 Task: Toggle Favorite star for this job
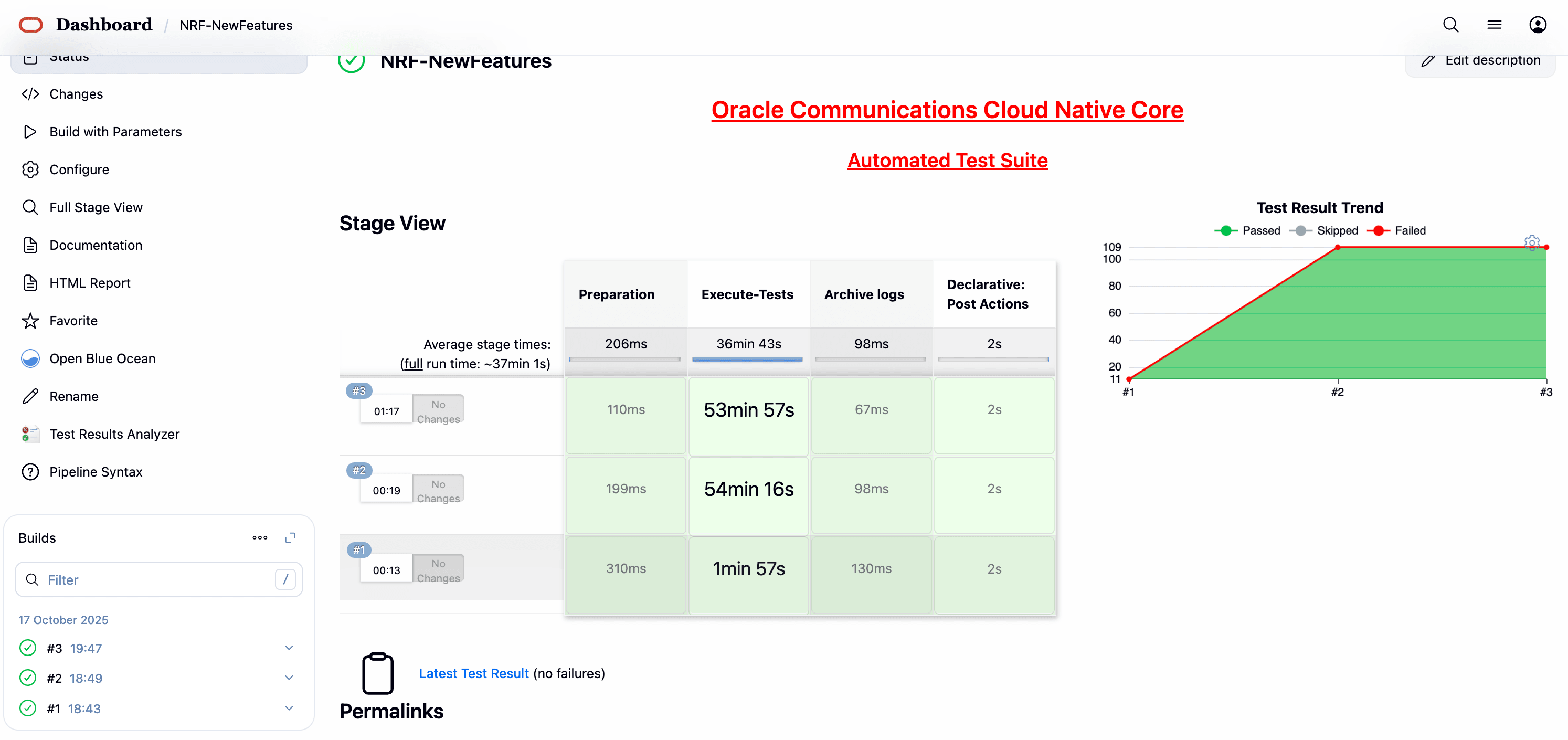[x=73, y=321]
